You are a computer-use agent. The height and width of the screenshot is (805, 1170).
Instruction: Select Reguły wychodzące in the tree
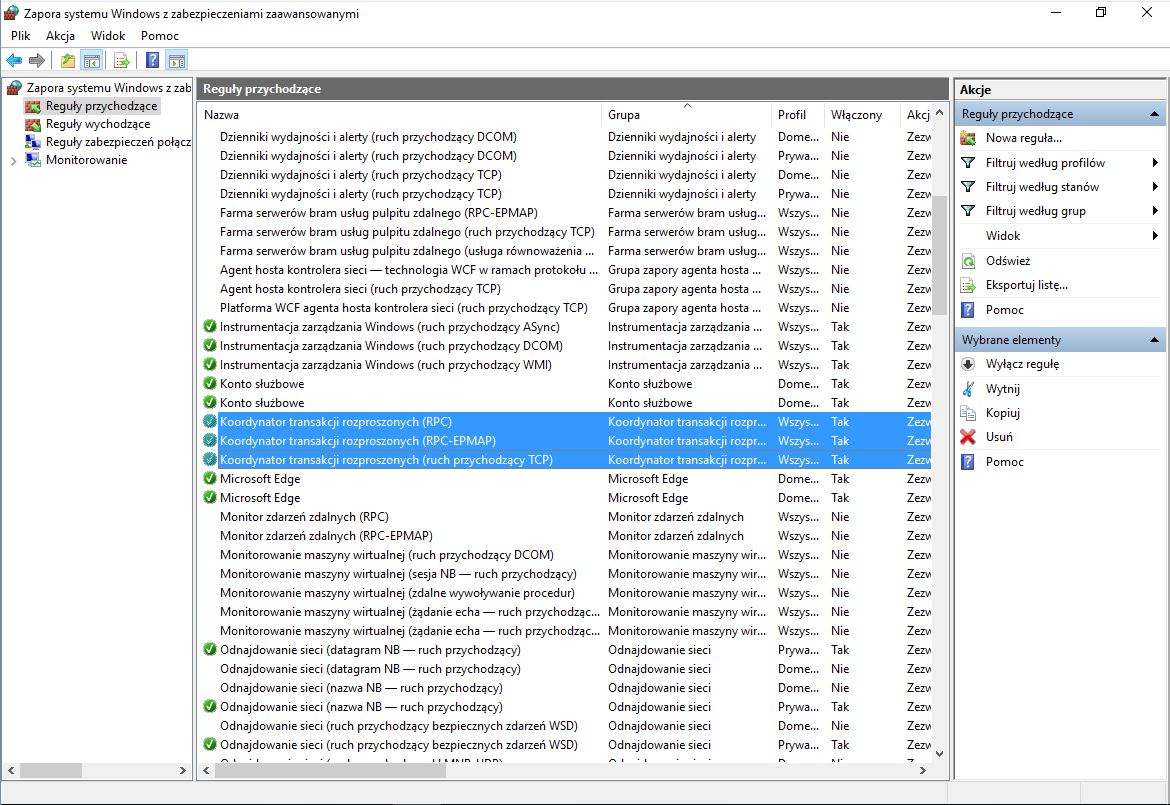point(98,124)
